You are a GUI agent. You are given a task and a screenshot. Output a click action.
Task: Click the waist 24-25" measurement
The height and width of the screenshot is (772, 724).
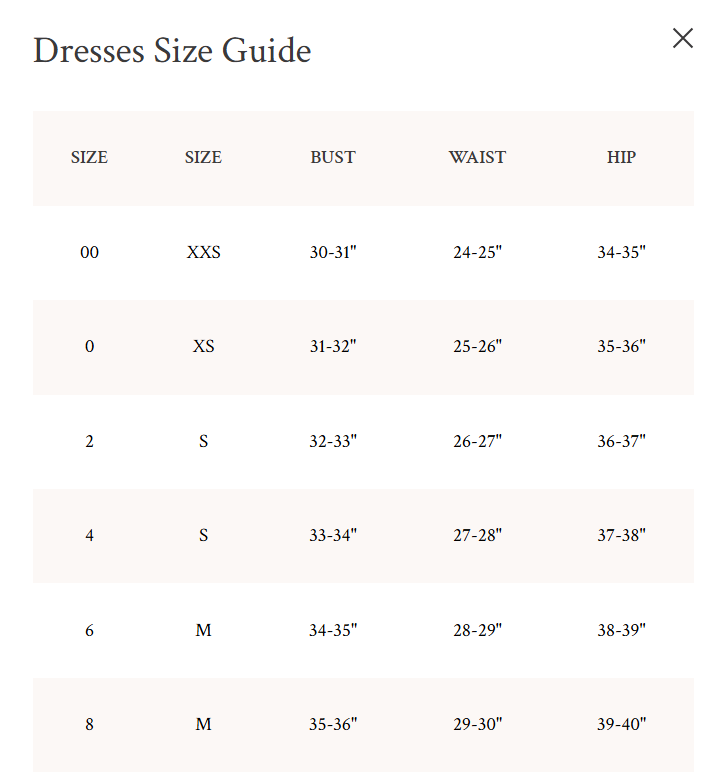[x=477, y=252]
